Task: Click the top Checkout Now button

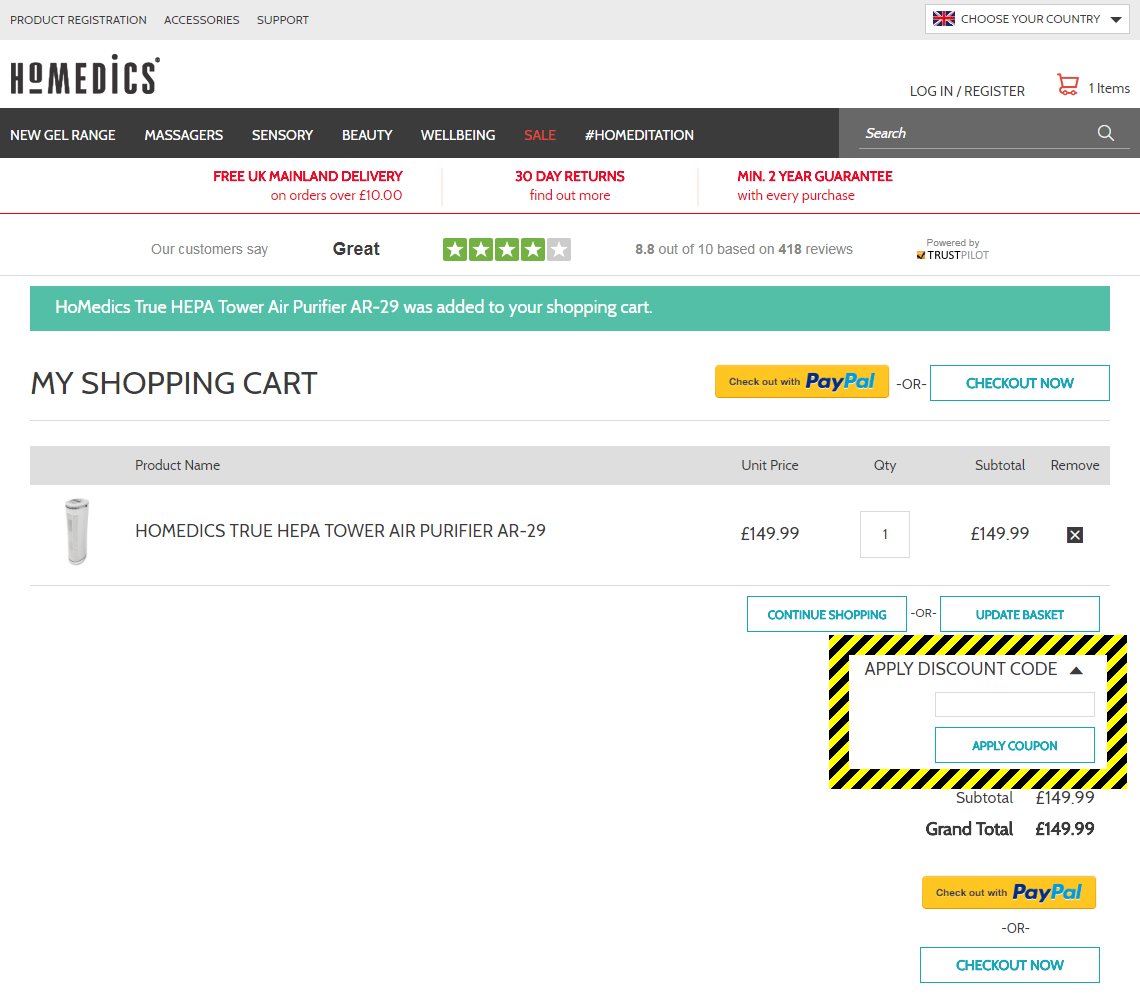Action: point(1019,383)
